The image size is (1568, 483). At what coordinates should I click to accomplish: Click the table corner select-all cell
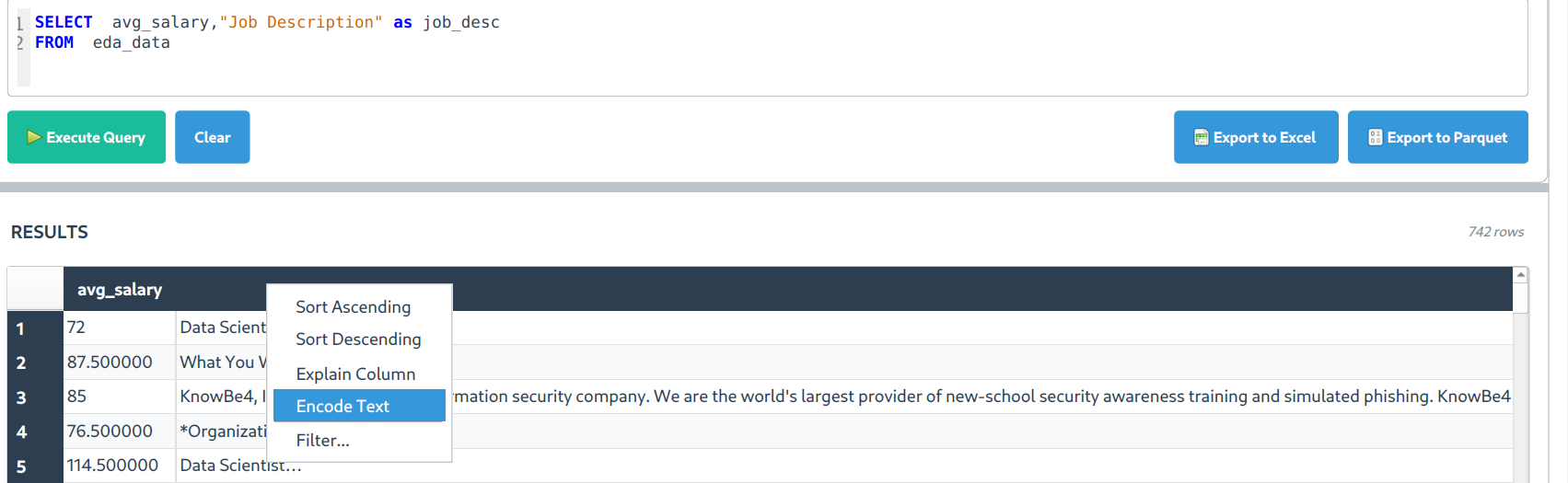[x=35, y=289]
